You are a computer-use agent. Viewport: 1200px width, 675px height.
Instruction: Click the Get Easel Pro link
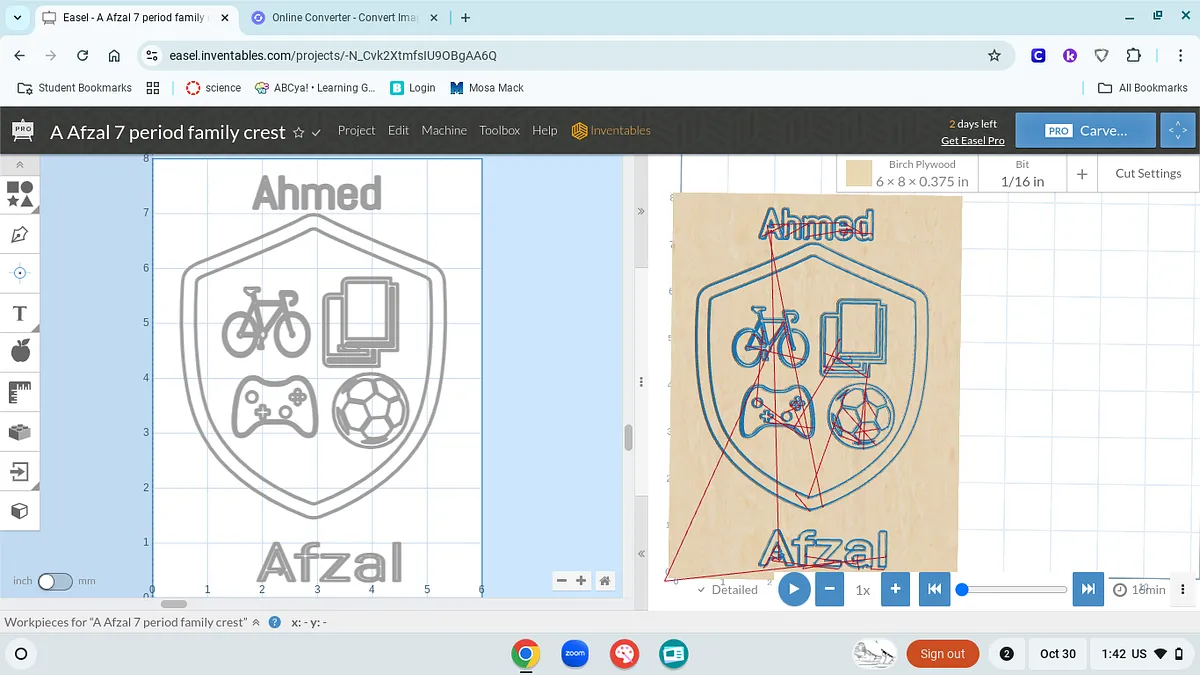(x=972, y=141)
